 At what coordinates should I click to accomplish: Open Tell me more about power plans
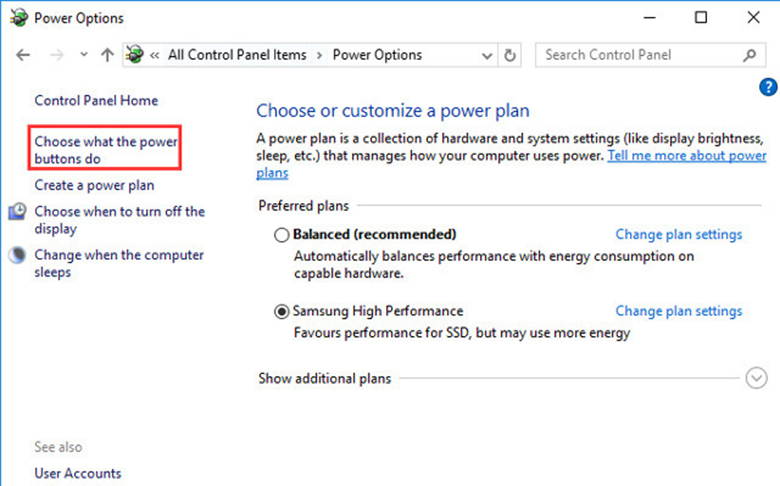(686, 156)
